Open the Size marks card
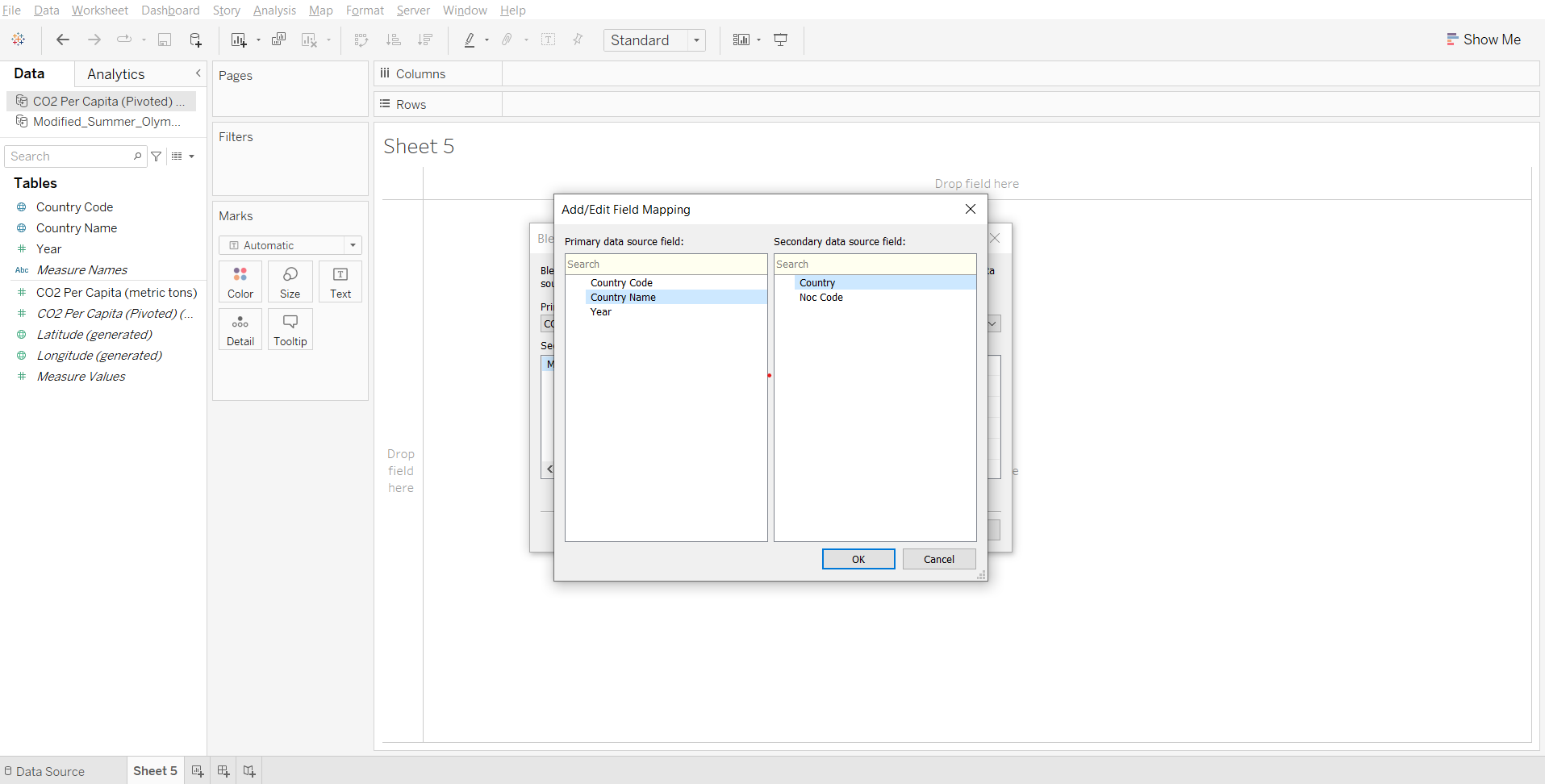The image size is (1545, 784). tap(290, 281)
